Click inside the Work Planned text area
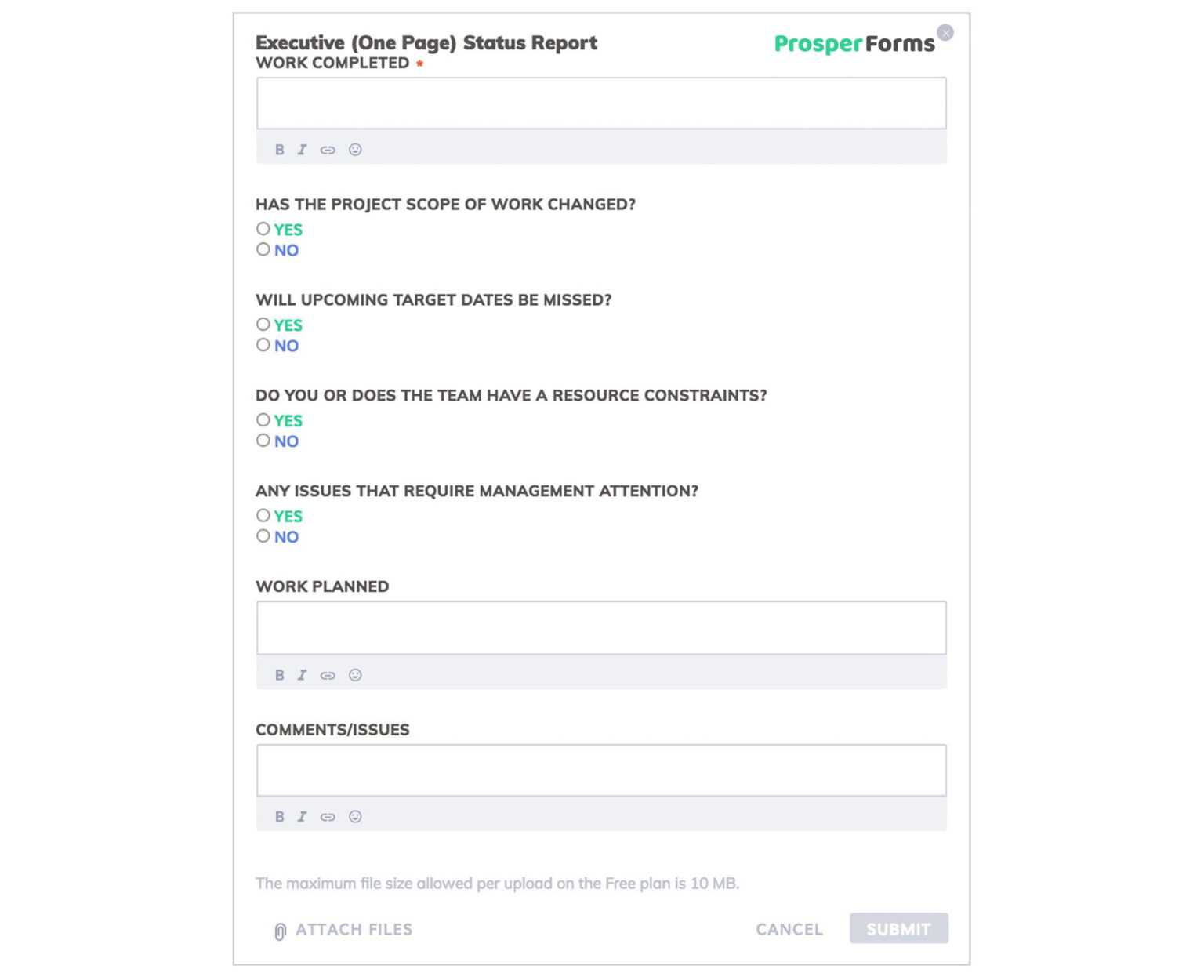The height and width of the screenshot is (980, 1204). [600, 627]
